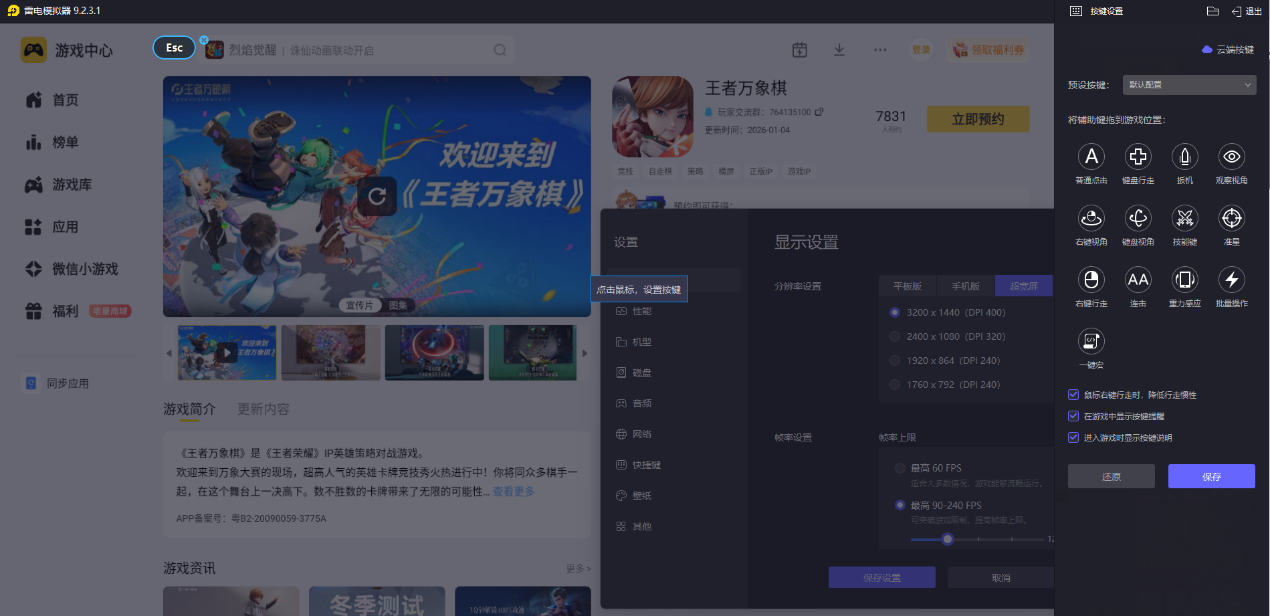This screenshot has width=1270, height=616.
Task: Click 领取福利券 coupon button
Action: pos(987,50)
